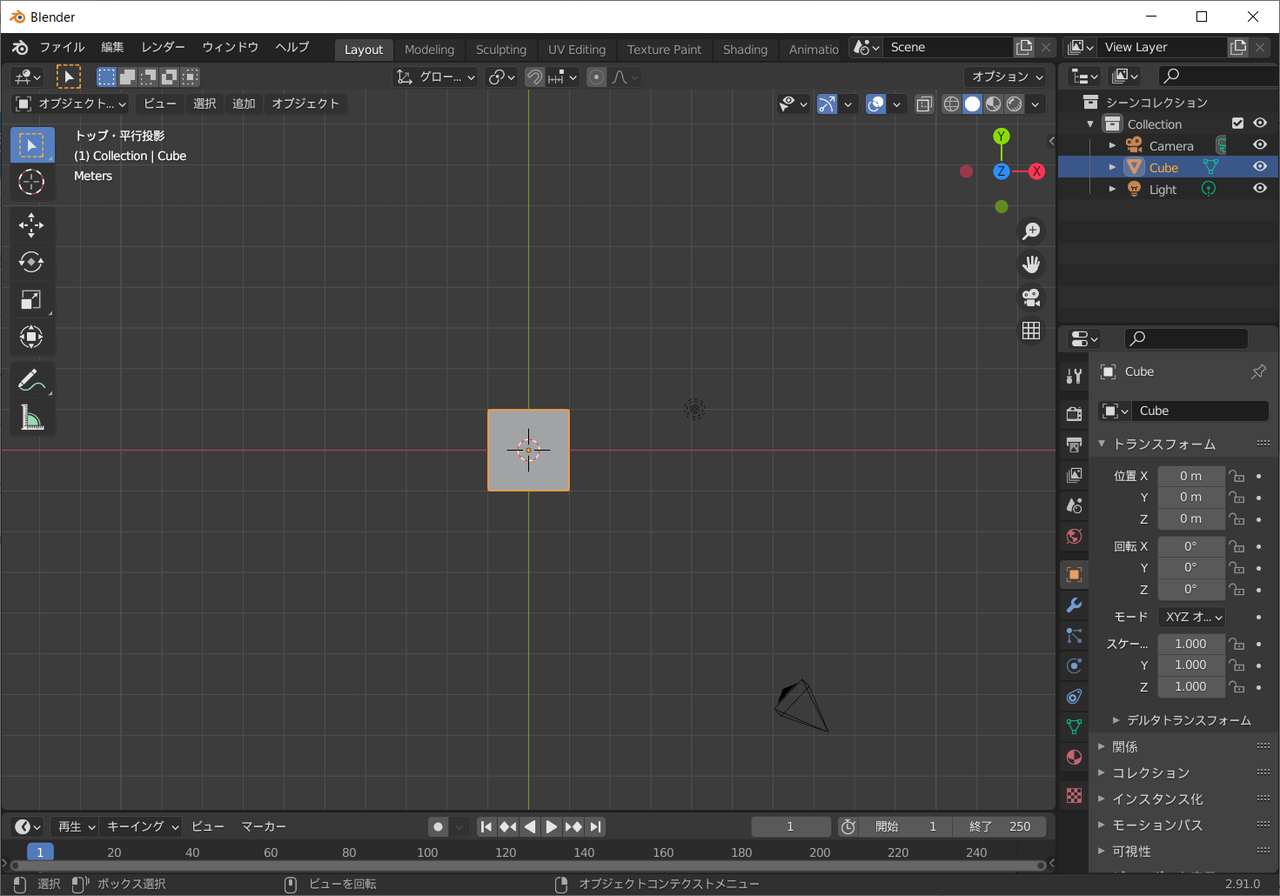
Task: Click the オプション button in header
Action: coord(1007,76)
